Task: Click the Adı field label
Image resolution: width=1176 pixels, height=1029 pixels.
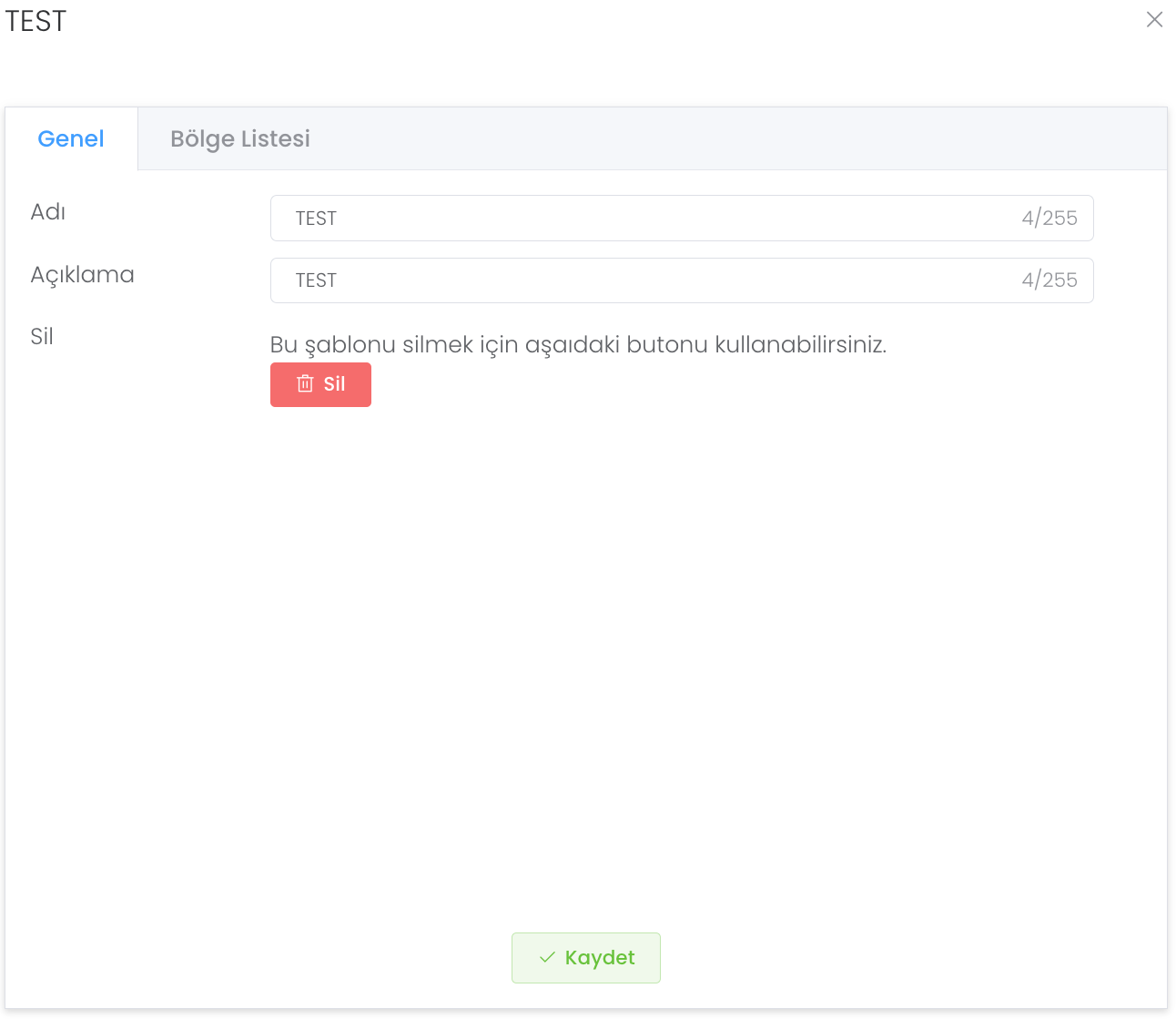Action: coord(48,212)
